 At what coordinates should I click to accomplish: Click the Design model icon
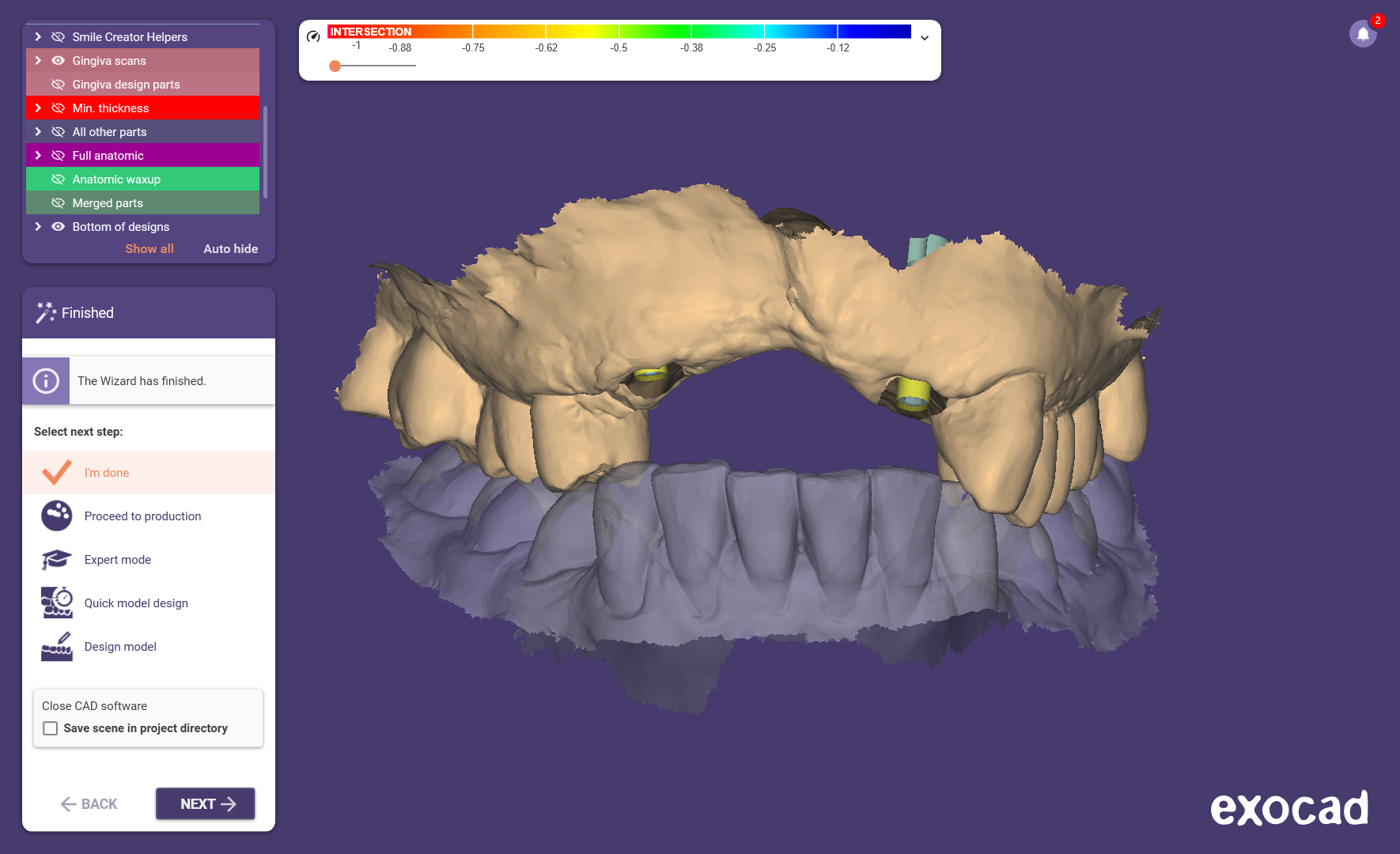[57, 647]
